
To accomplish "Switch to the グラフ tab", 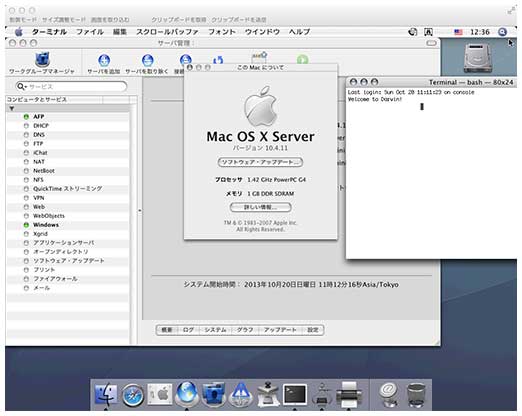I will 245,330.
